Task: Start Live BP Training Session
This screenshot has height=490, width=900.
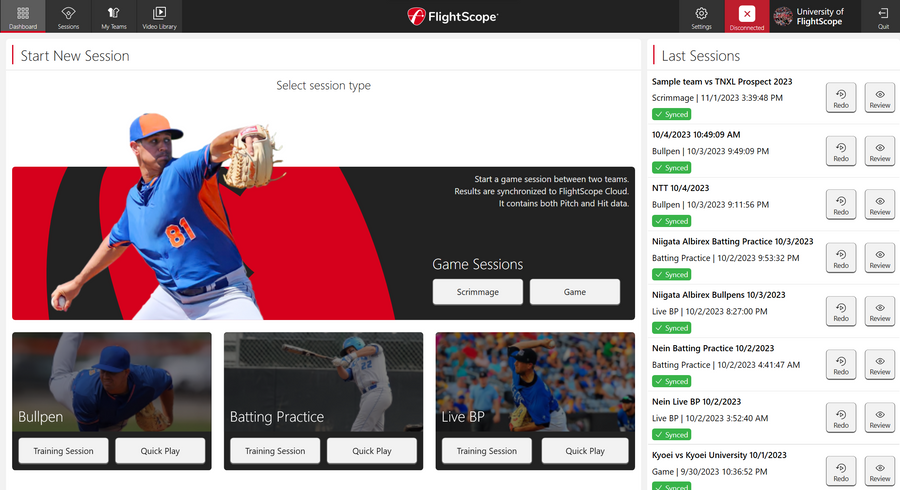Action: 487,451
